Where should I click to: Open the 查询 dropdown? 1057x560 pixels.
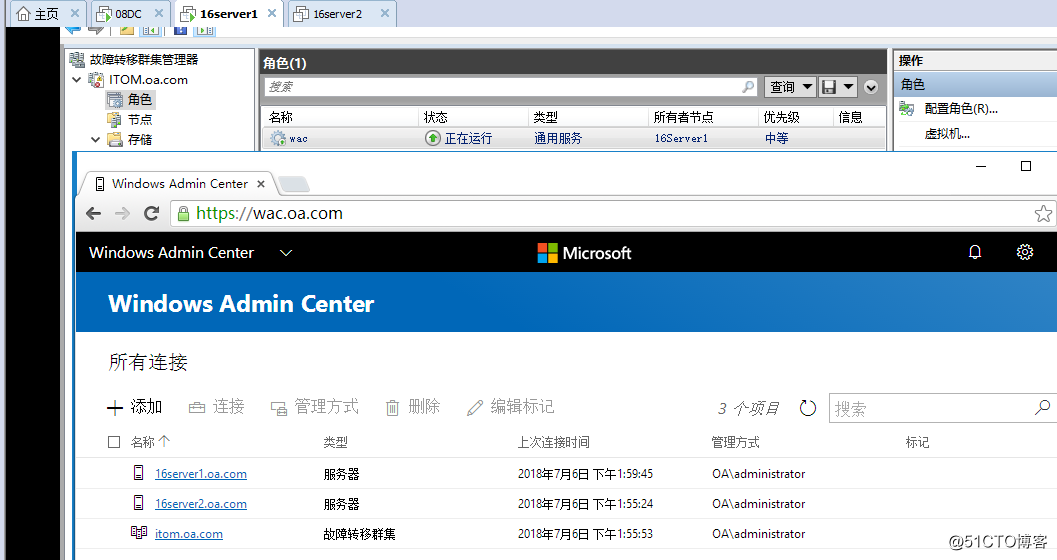[790, 87]
